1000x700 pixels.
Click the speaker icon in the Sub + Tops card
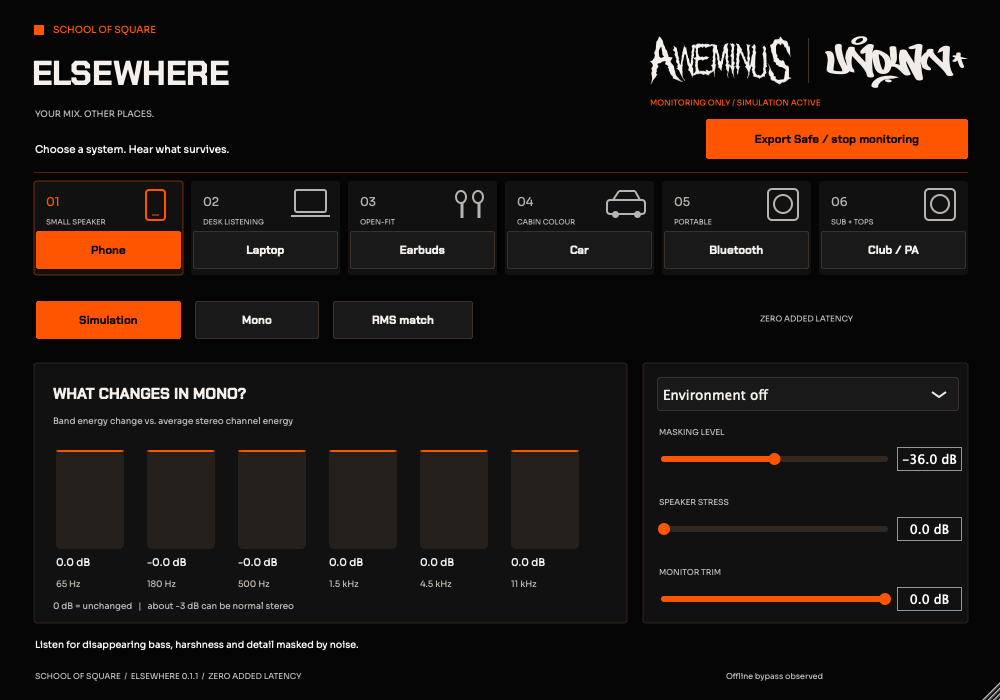(x=939, y=205)
